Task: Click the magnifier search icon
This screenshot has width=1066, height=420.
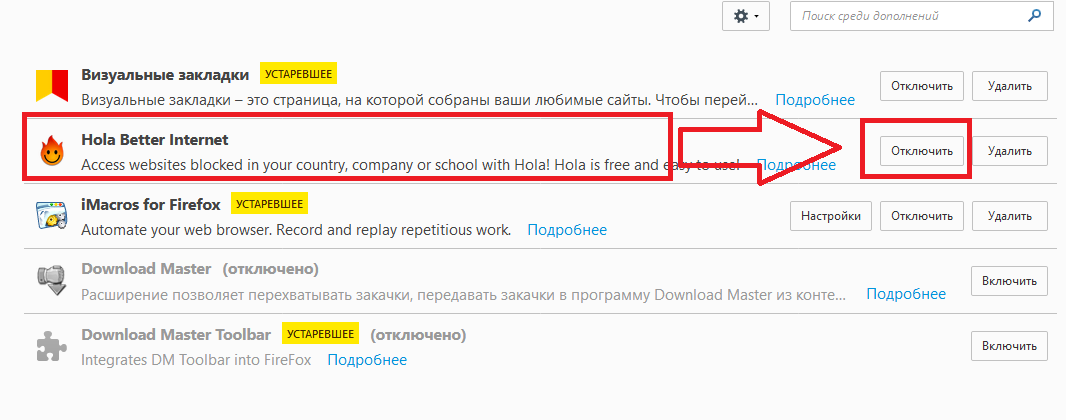Action: click(x=1035, y=15)
